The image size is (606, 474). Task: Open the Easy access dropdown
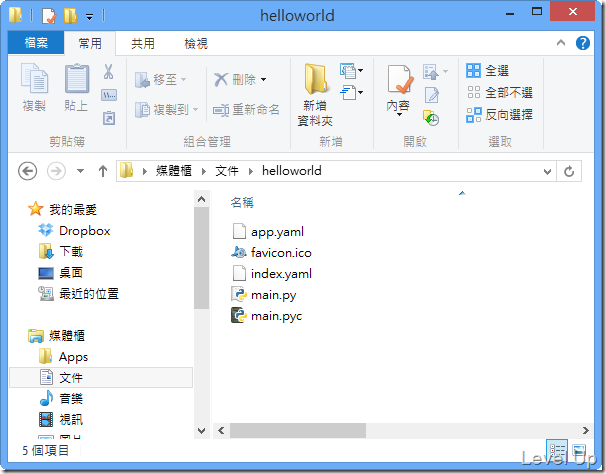pyautogui.click(x=351, y=92)
